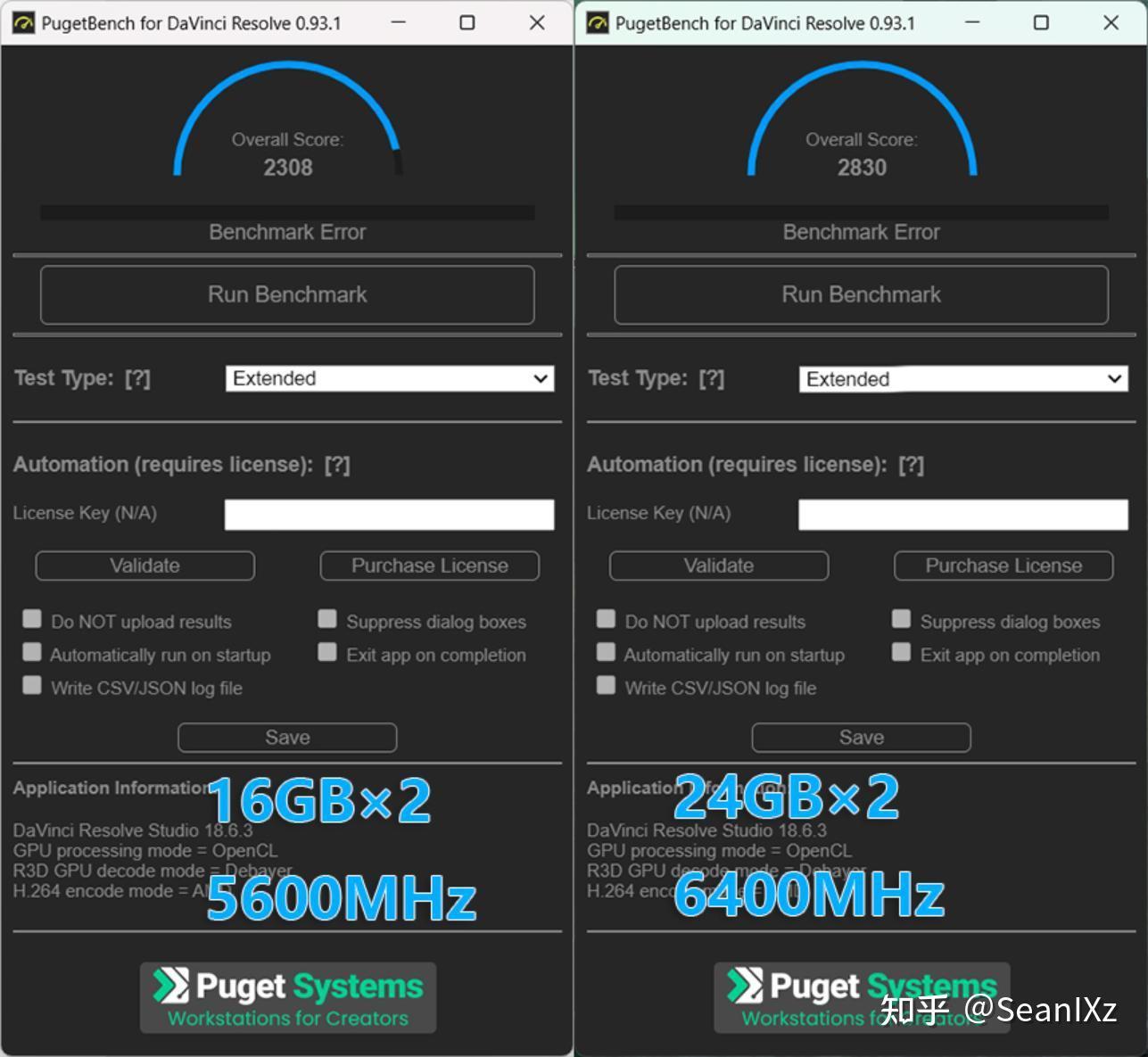Viewport: 1148px width, 1057px height.
Task: Enable Exit app on completion, left window
Action: pos(327,652)
